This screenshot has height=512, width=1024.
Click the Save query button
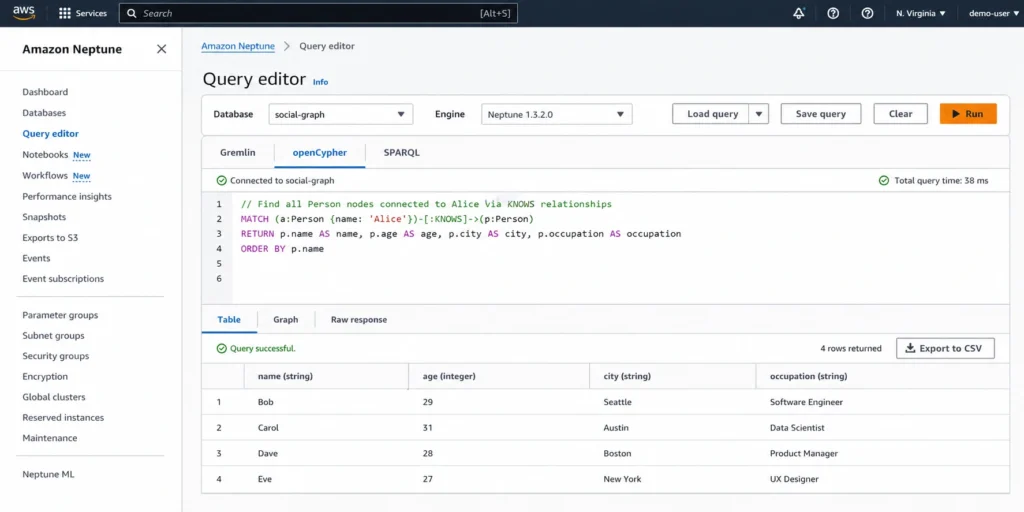tap(821, 114)
